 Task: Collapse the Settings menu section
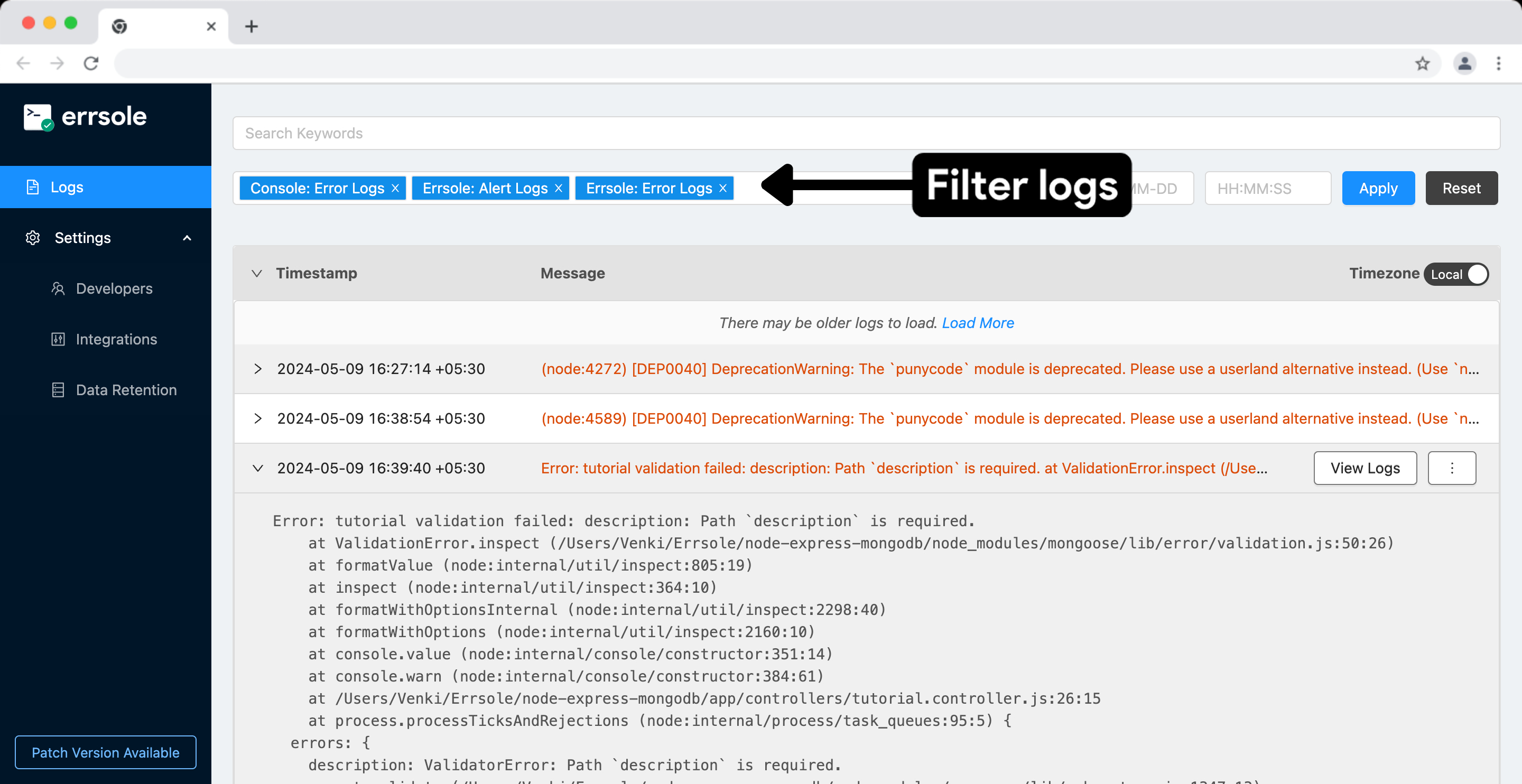point(187,238)
